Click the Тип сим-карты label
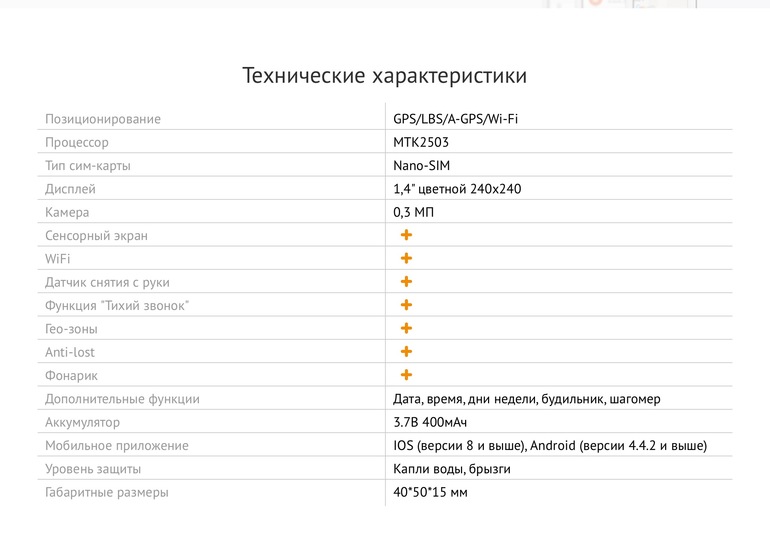 (88, 166)
